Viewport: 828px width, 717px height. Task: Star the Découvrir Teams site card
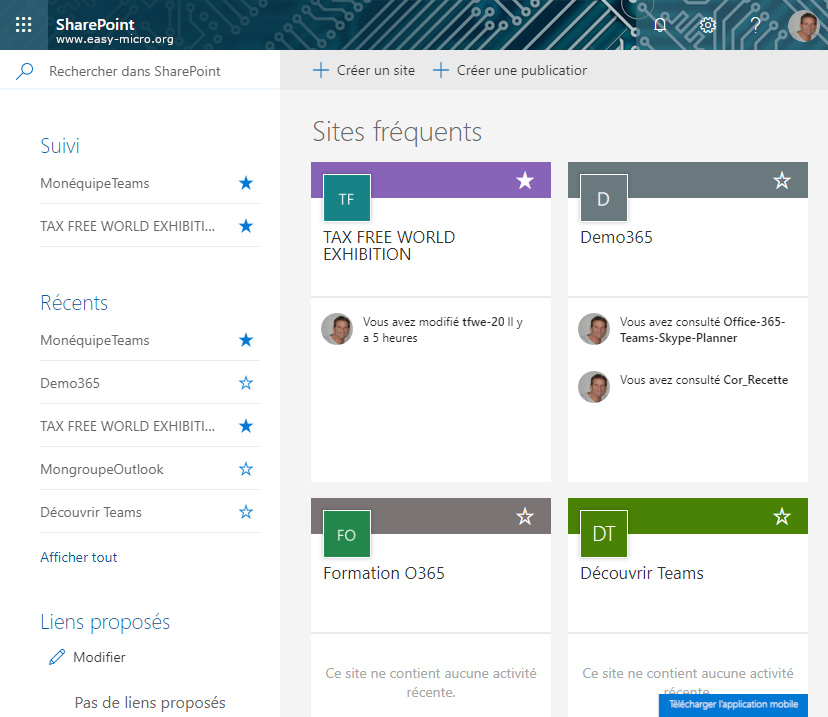coord(782,516)
